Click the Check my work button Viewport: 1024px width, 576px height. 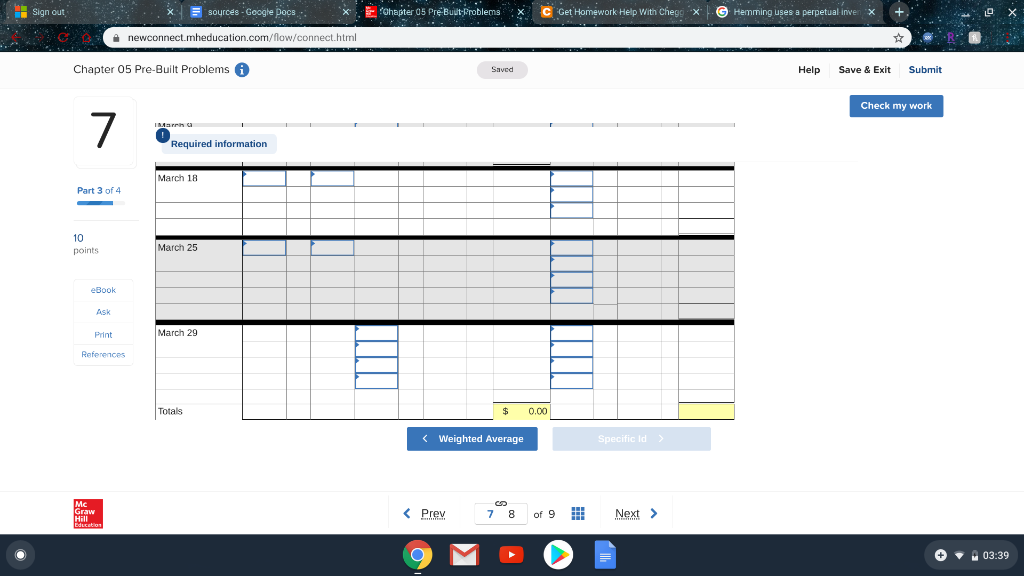click(895, 105)
